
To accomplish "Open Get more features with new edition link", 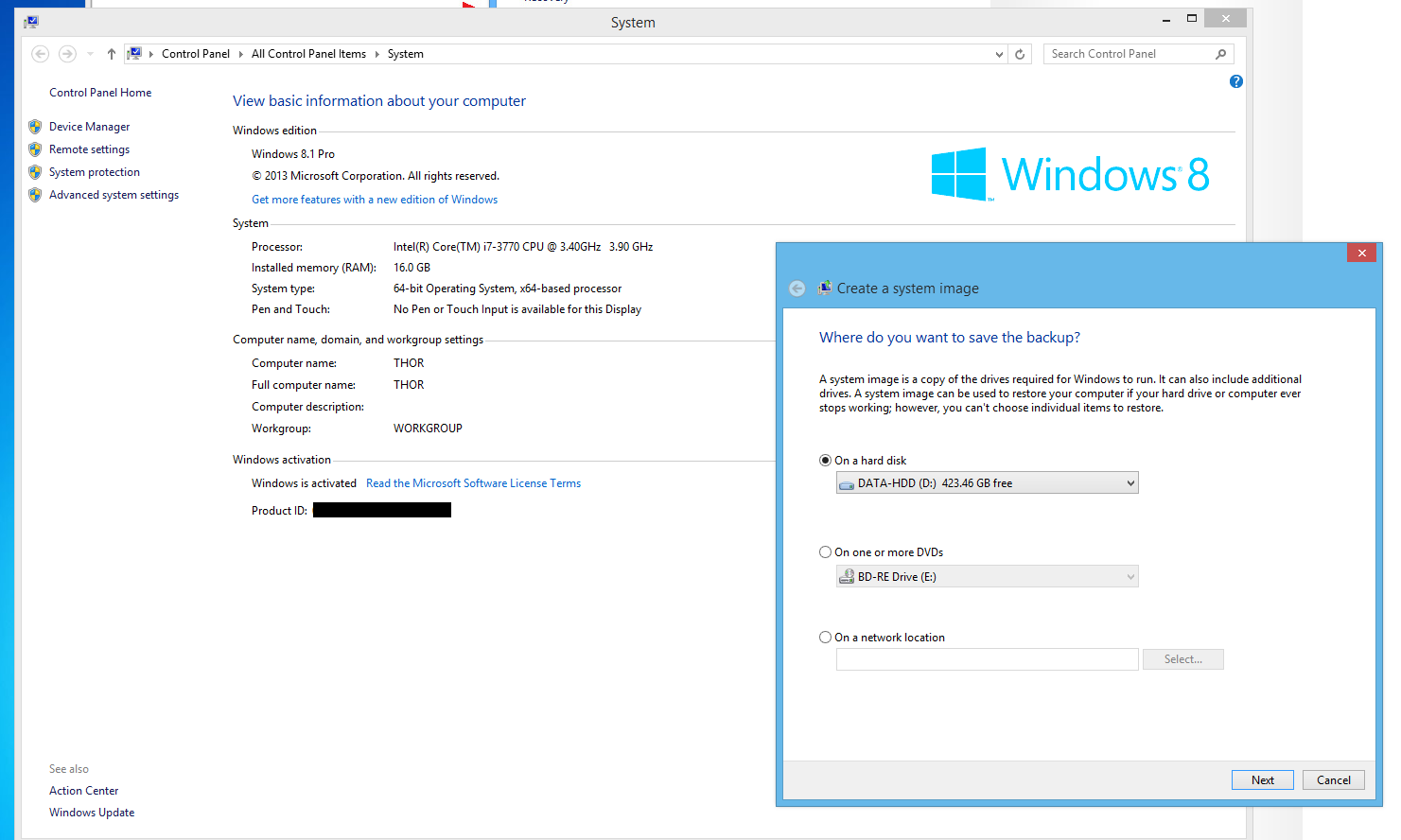I will 375,200.
